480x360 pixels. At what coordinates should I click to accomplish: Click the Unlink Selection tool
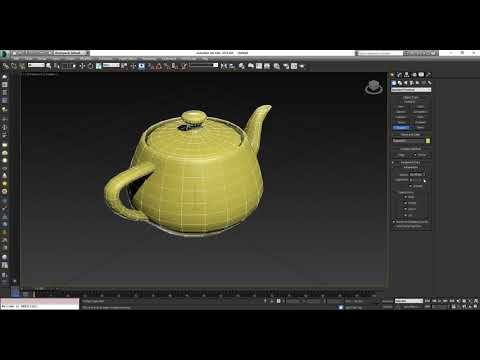[x=14, y=66]
